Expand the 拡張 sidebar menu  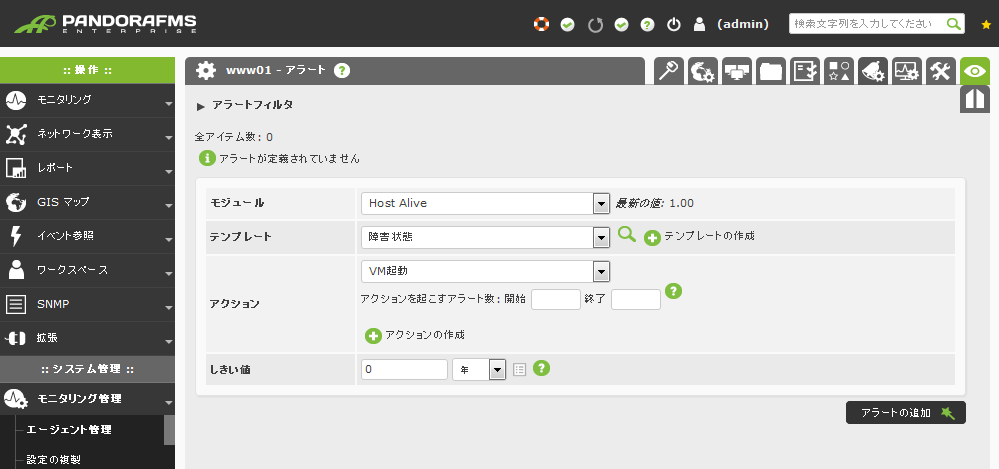click(x=87, y=338)
